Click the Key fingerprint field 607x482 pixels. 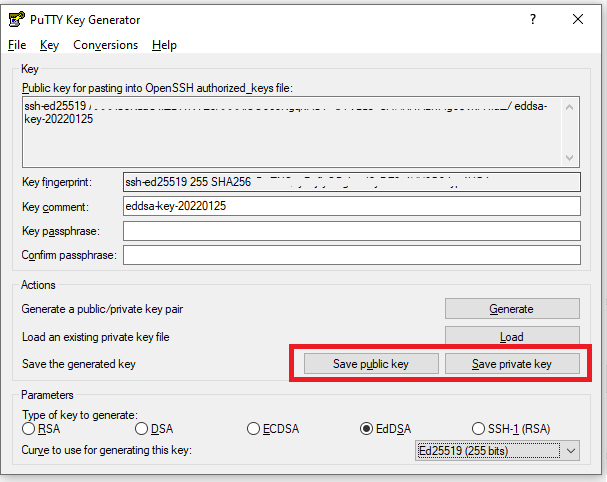click(352, 182)
